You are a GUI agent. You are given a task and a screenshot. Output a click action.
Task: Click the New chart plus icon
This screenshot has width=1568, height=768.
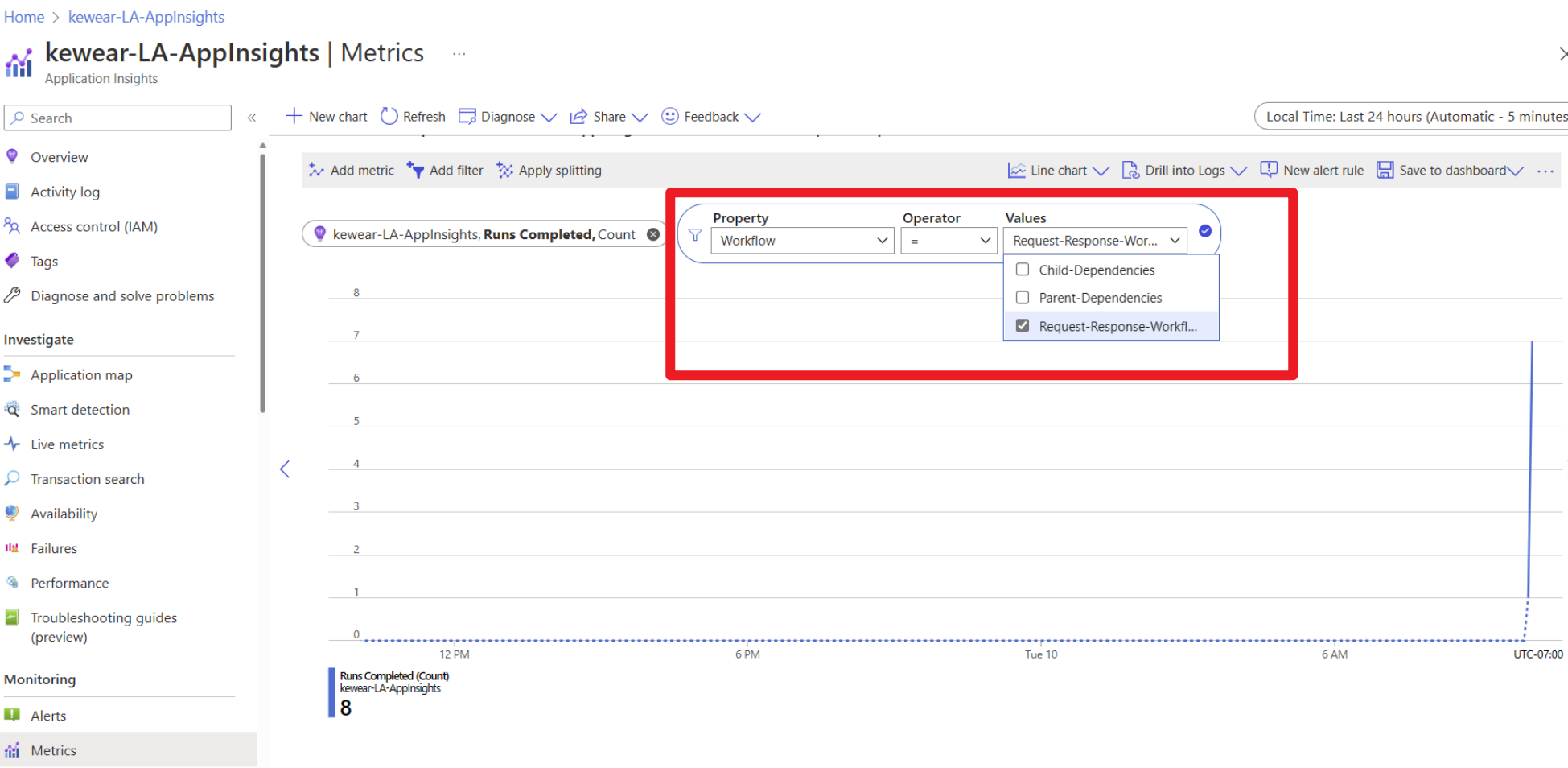[294, 117]
